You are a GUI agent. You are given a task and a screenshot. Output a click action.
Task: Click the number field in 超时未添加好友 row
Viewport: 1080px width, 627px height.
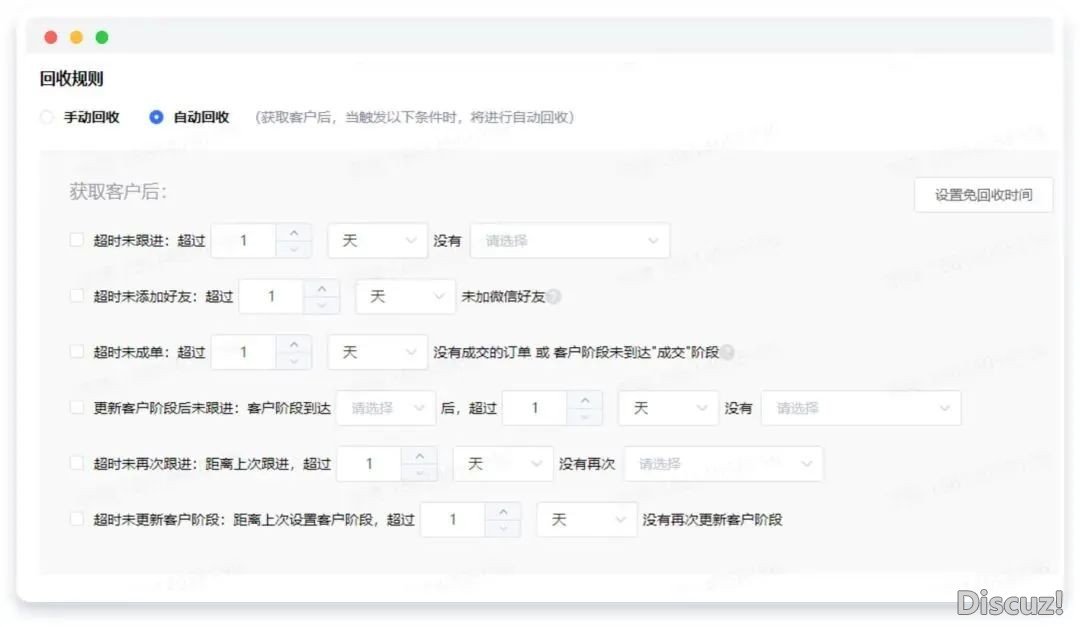pos(271,296)
